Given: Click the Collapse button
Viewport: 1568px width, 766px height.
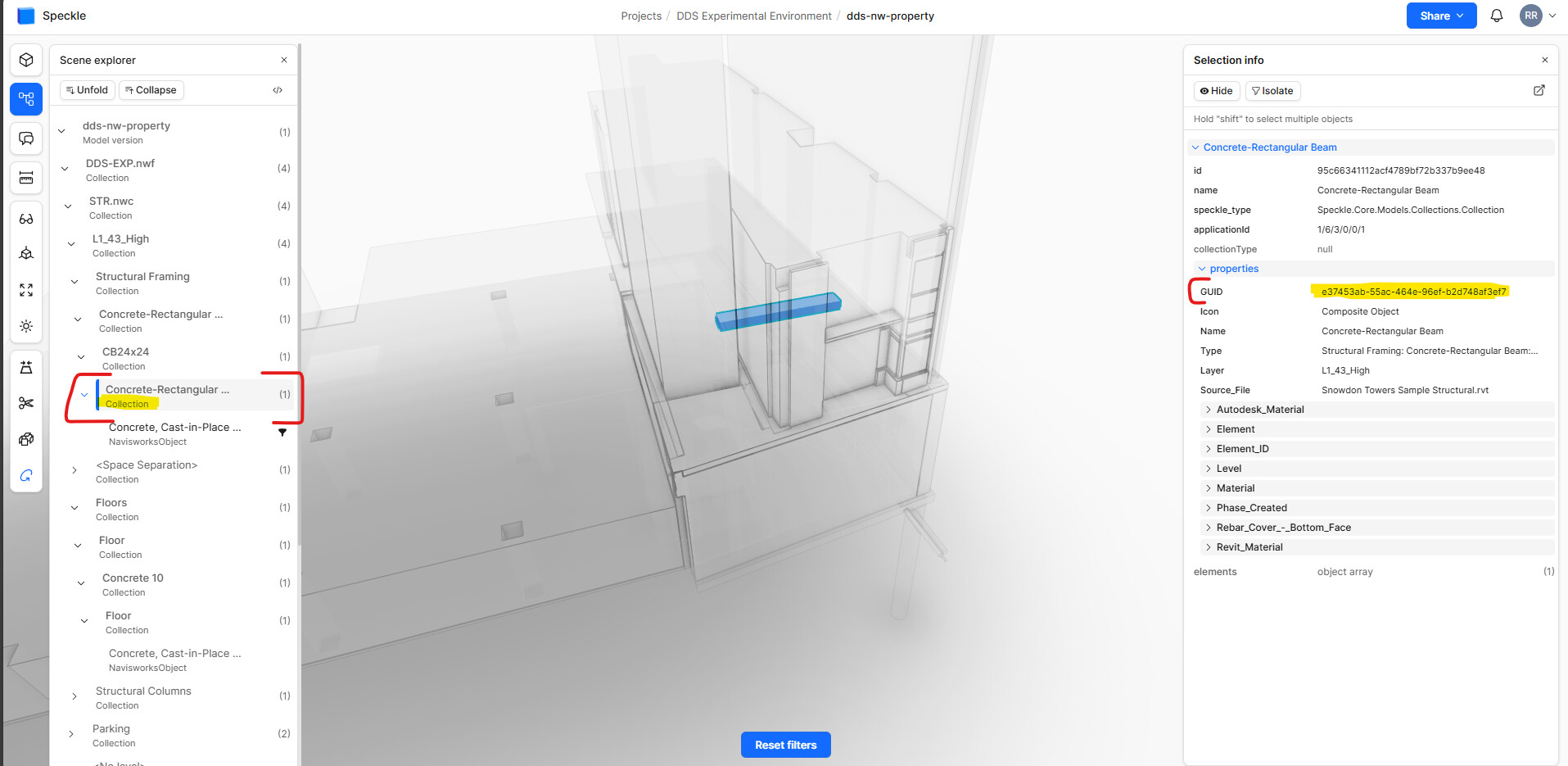Looking at the screenshot, I should [151, 90].
